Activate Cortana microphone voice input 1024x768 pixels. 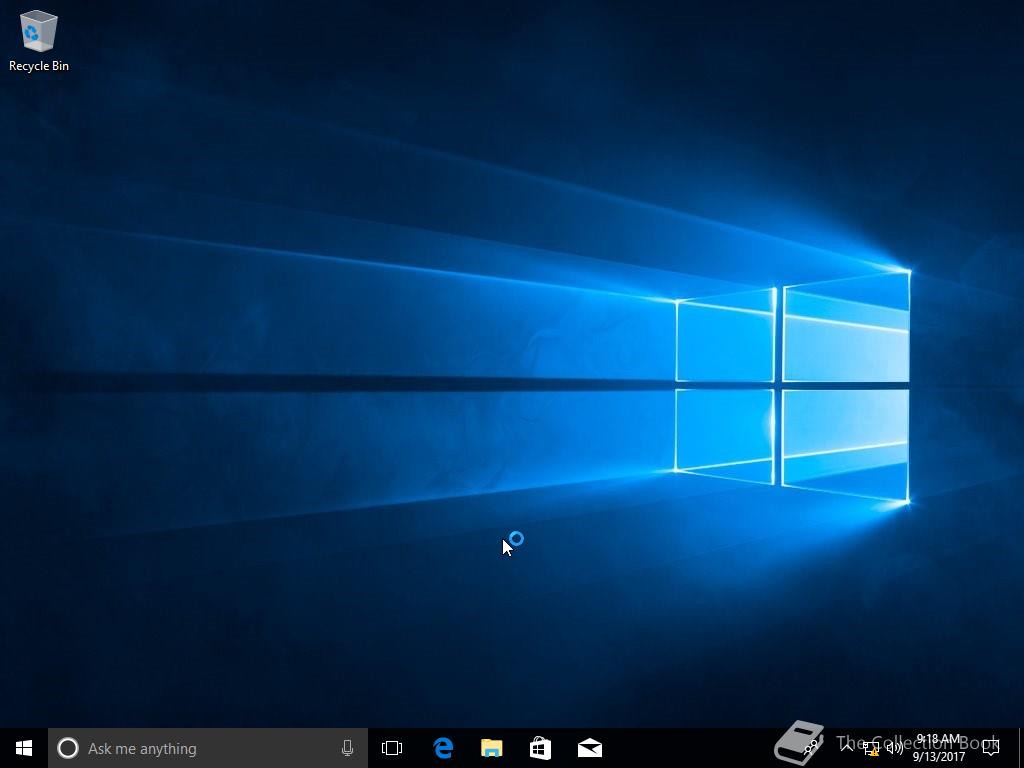point(347,748)
